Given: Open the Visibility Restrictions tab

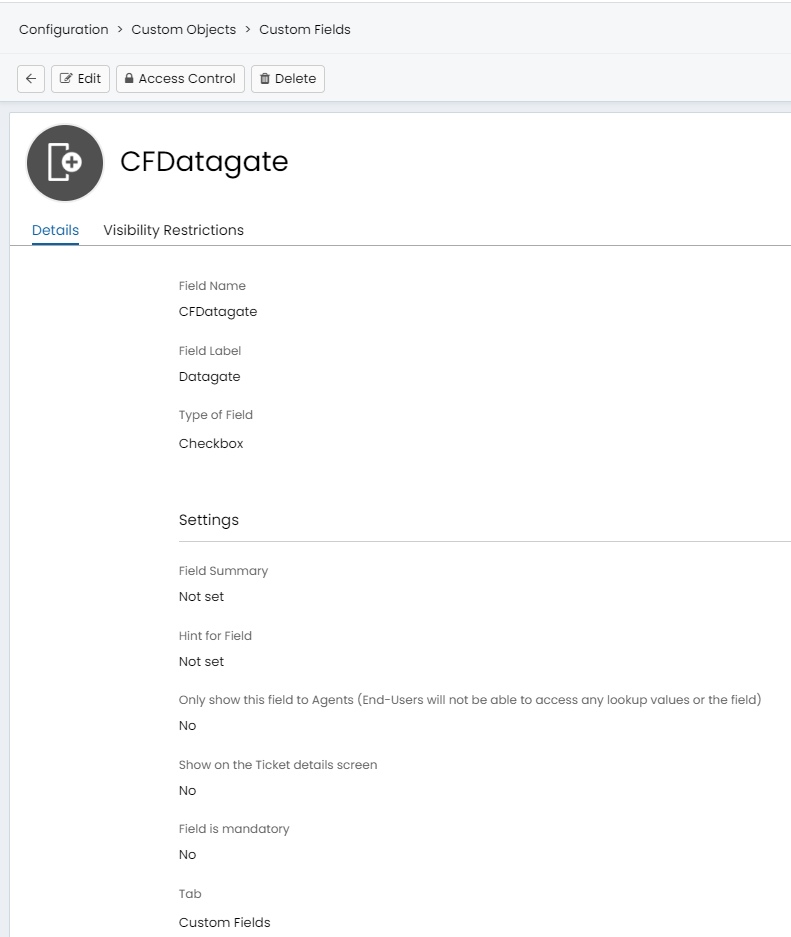Looking at the screenshot, I should pyautogui.click(x=173, y=230).
